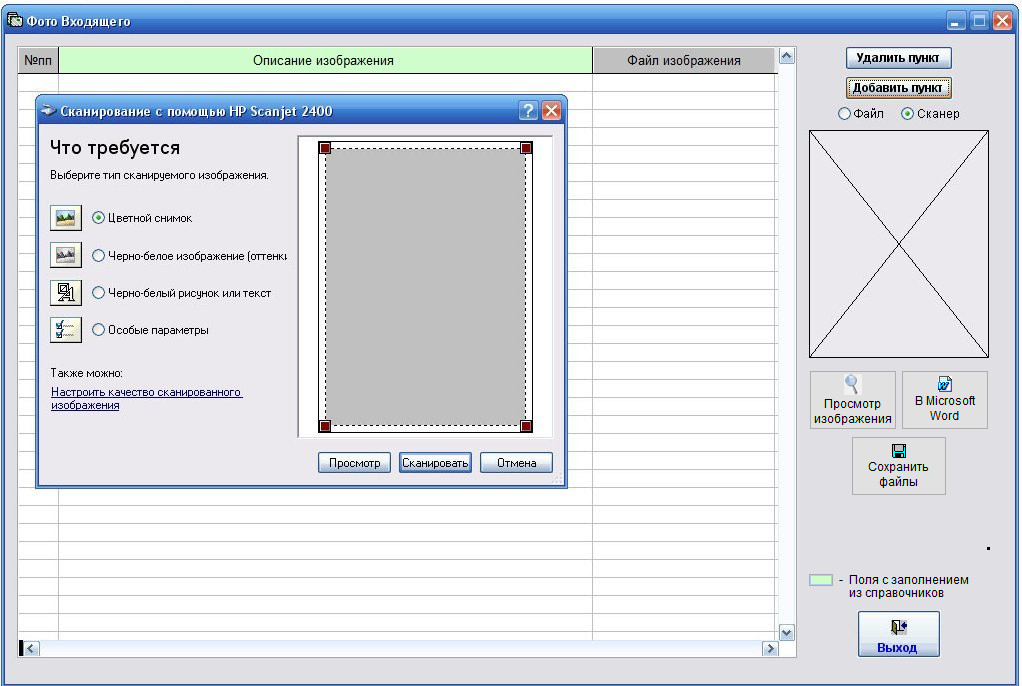Click the top-right crop handle in preview
1022x686 pixels.
(526, 148)
